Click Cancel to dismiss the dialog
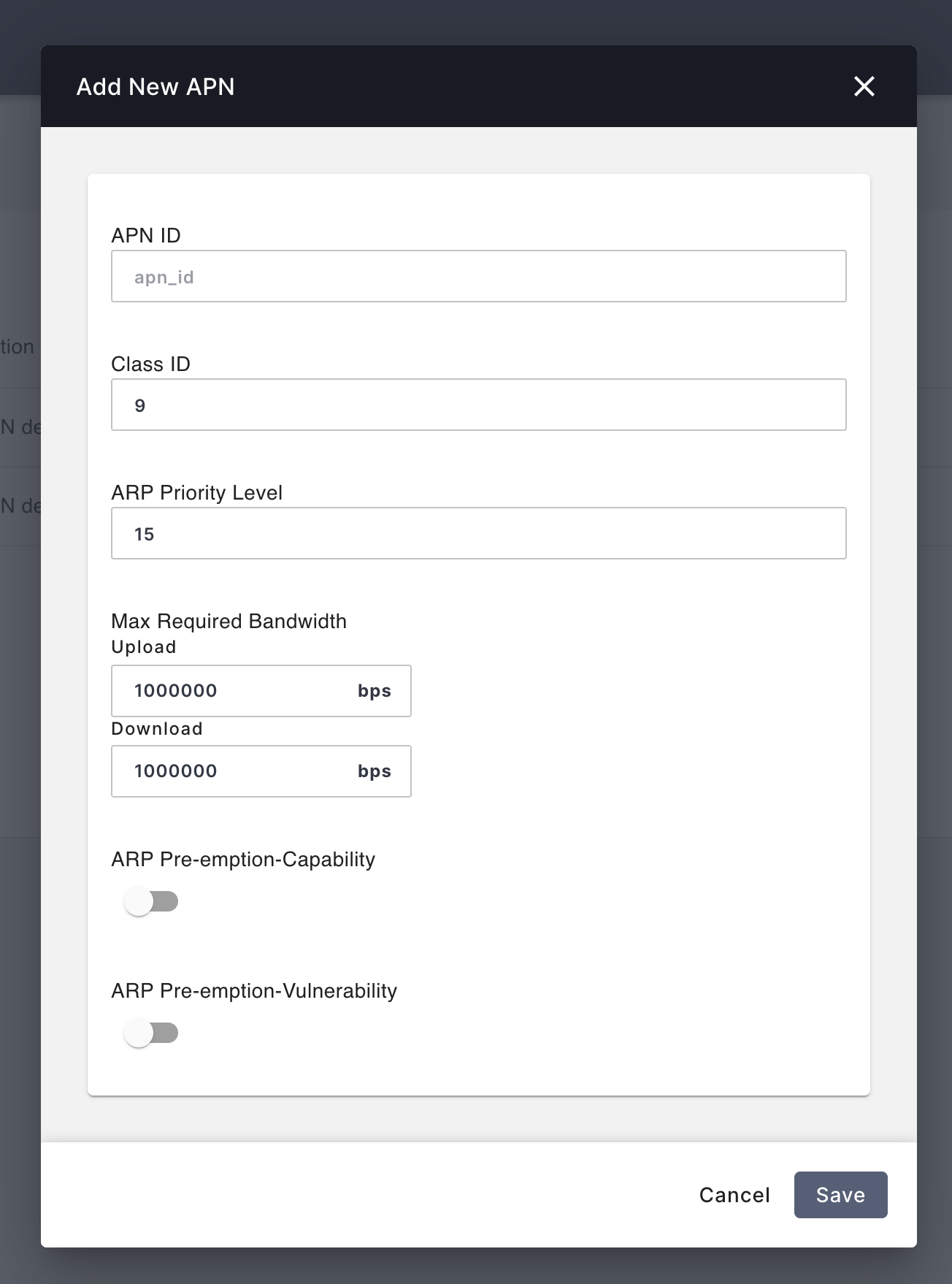The width and height of the screenshot is (952, 1284). [x=734, y=1194]
